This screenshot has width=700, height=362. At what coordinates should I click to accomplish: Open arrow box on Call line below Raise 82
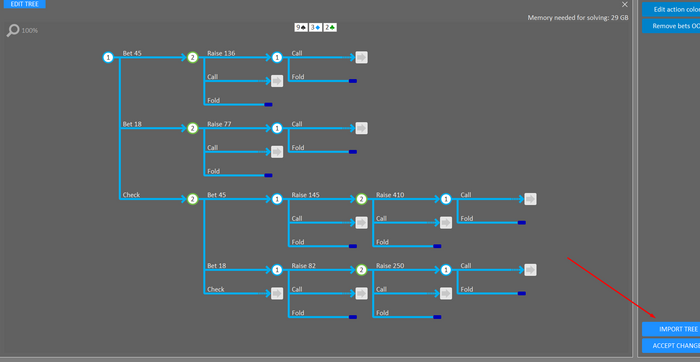click(362, 294)
